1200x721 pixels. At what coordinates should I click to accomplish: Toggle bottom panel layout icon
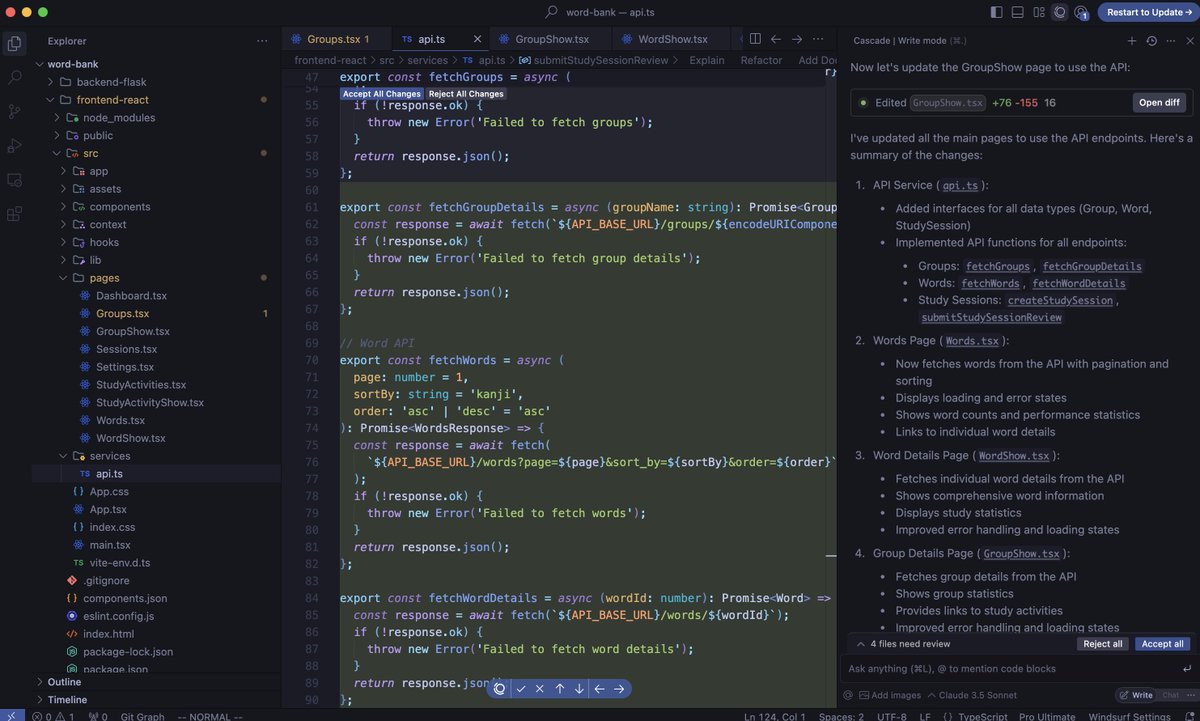pyautogui.click(x=1017, y=12)
